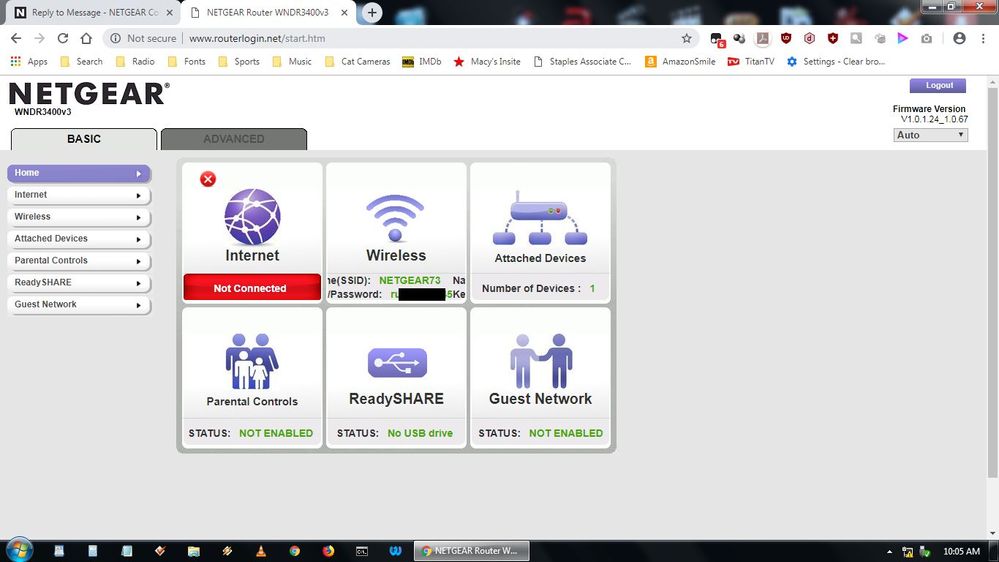Reload the router page
Image resolution: width=999 pixels, height=562 pixels.
click(63, 38)
